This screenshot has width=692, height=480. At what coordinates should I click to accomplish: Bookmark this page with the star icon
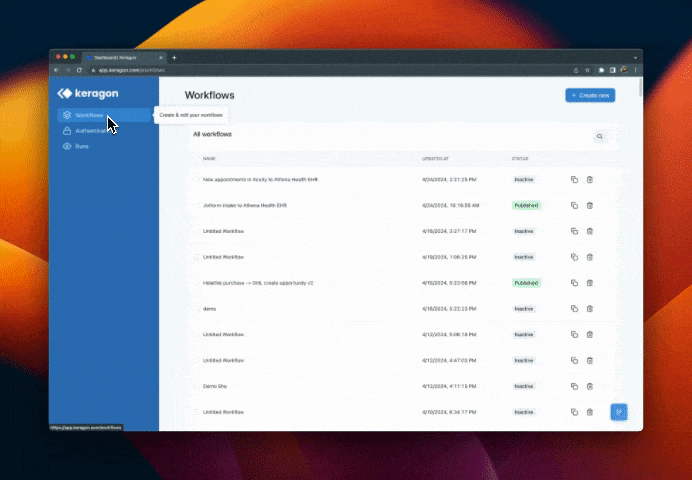(587, 70)
